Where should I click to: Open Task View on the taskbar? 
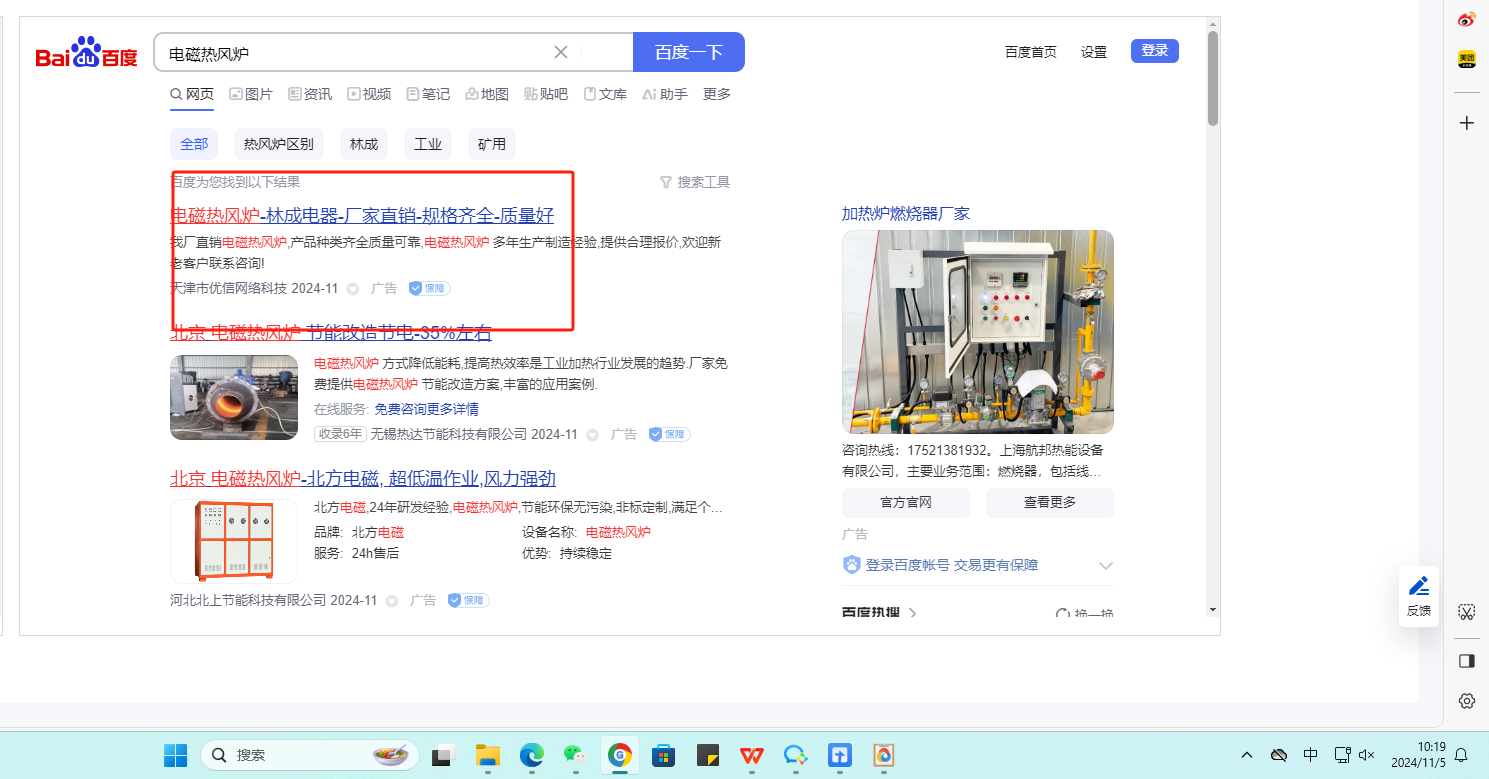tap(443, 755)
